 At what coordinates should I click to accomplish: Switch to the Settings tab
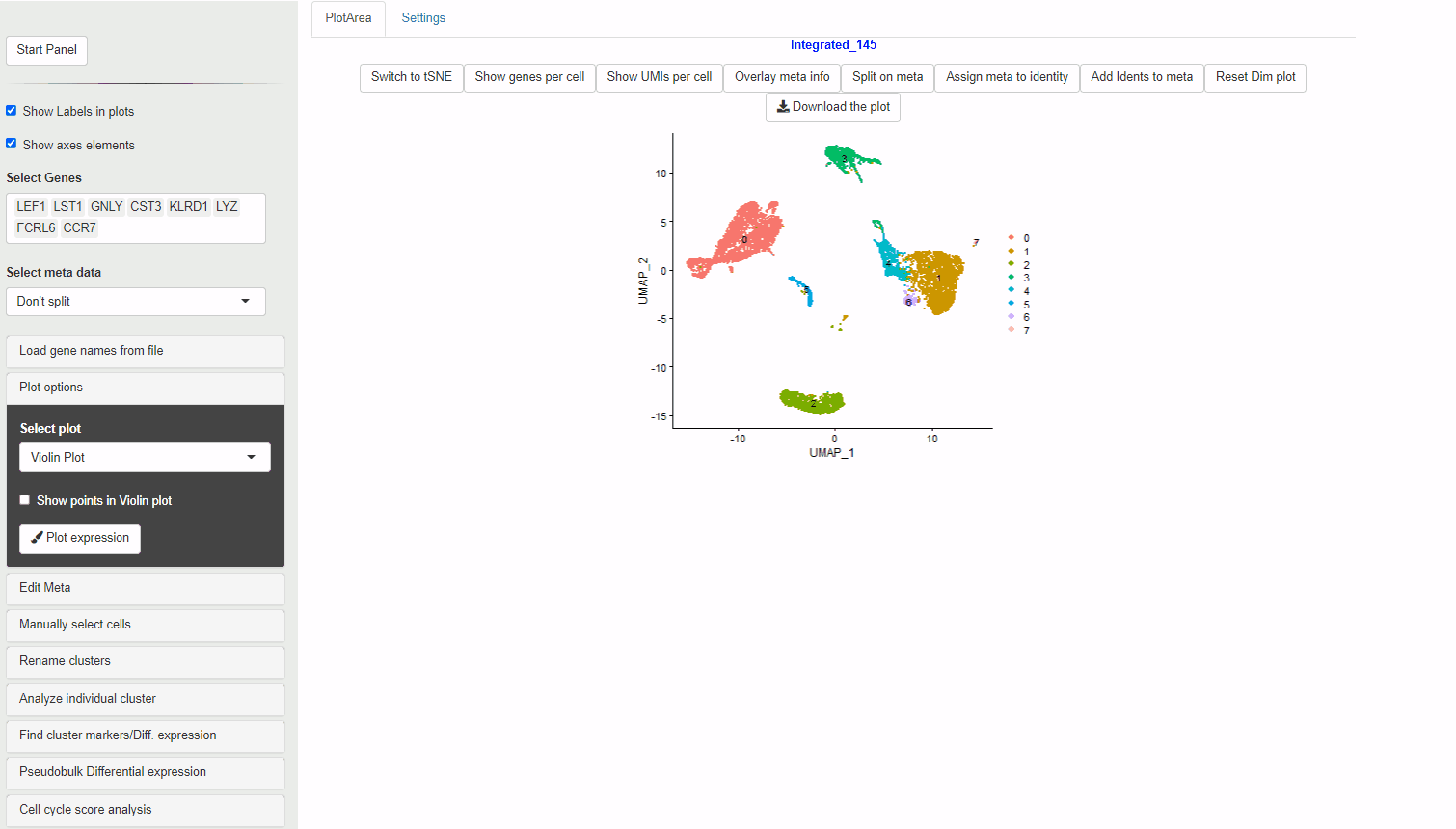[x=423, y=18]
